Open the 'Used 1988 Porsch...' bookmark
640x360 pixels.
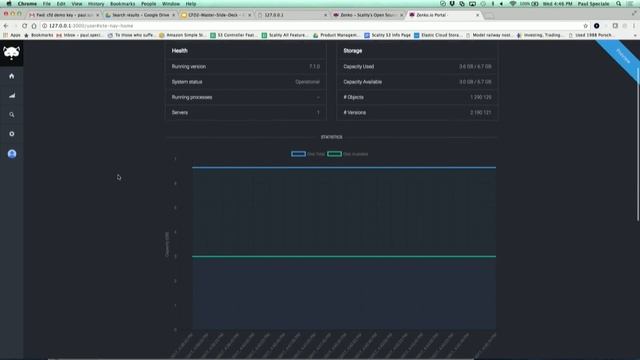[590, 35]
